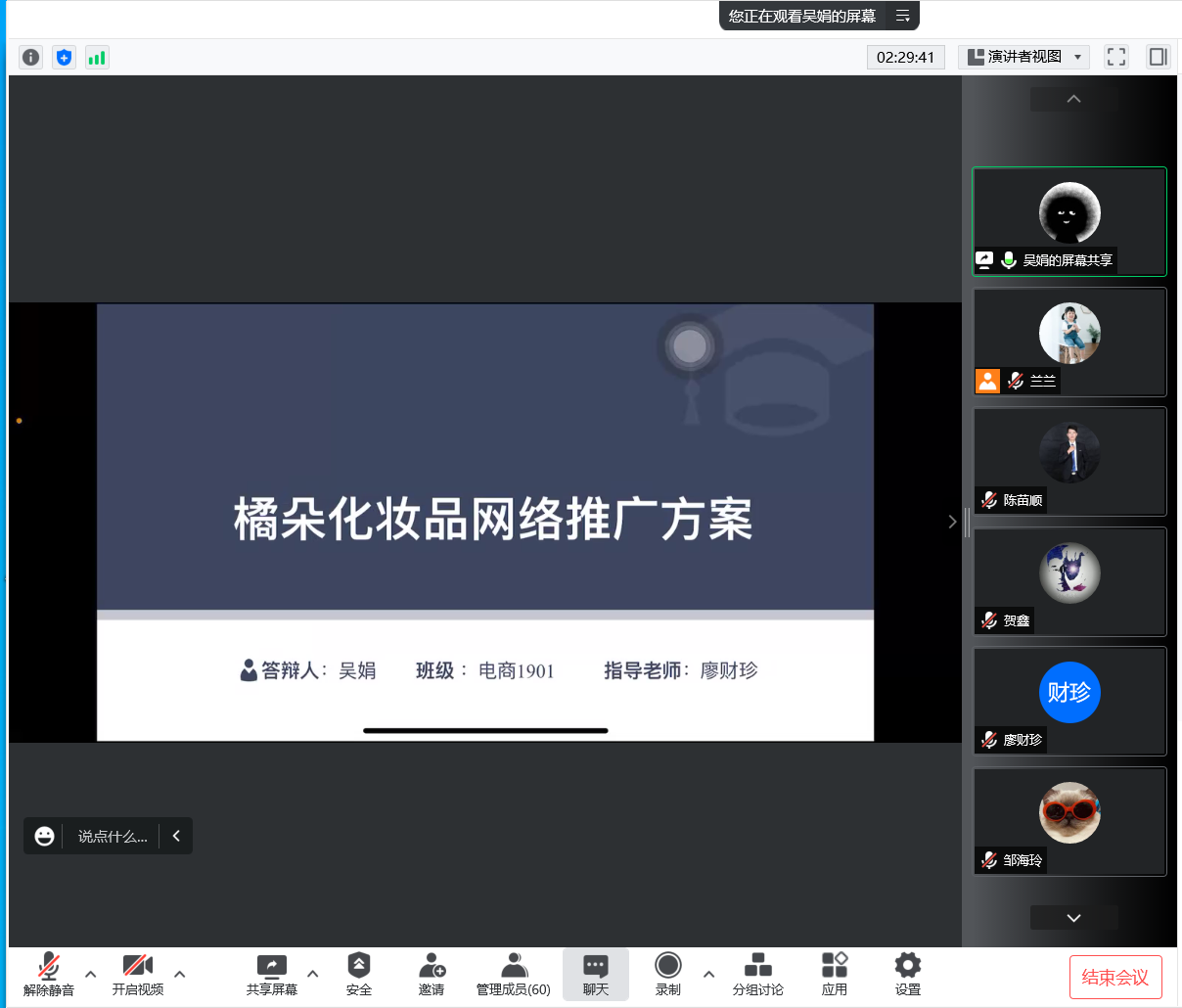Viewport: 1182px width, 1008px height.
Task: Click the emoji reaction smiley icon
Action: coord(45,836)
